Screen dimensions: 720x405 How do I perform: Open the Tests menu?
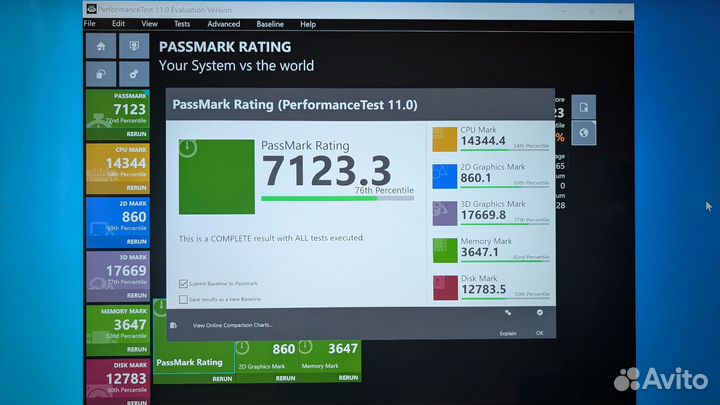(181, 24)
